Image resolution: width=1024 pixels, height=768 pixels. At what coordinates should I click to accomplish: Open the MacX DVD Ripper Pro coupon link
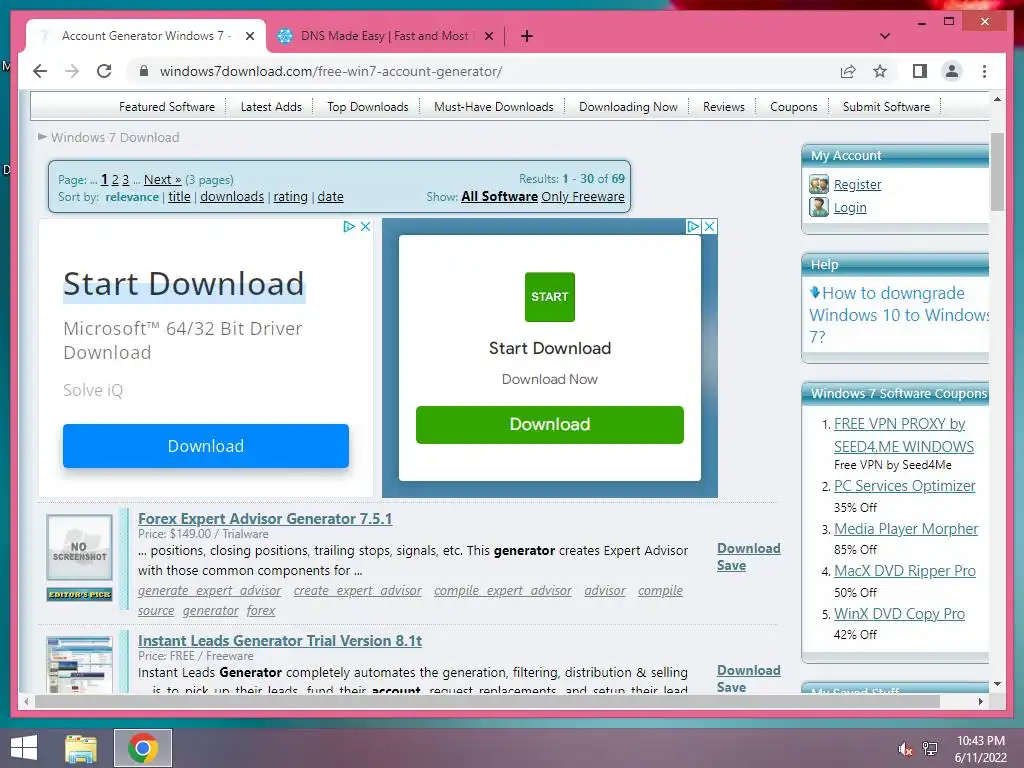pyautogui.click(x=904, y=571)
